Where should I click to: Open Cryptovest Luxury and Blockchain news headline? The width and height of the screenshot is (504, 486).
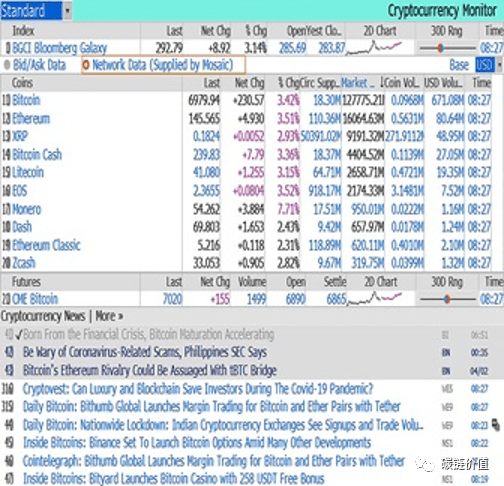click(x=198, y=389)
